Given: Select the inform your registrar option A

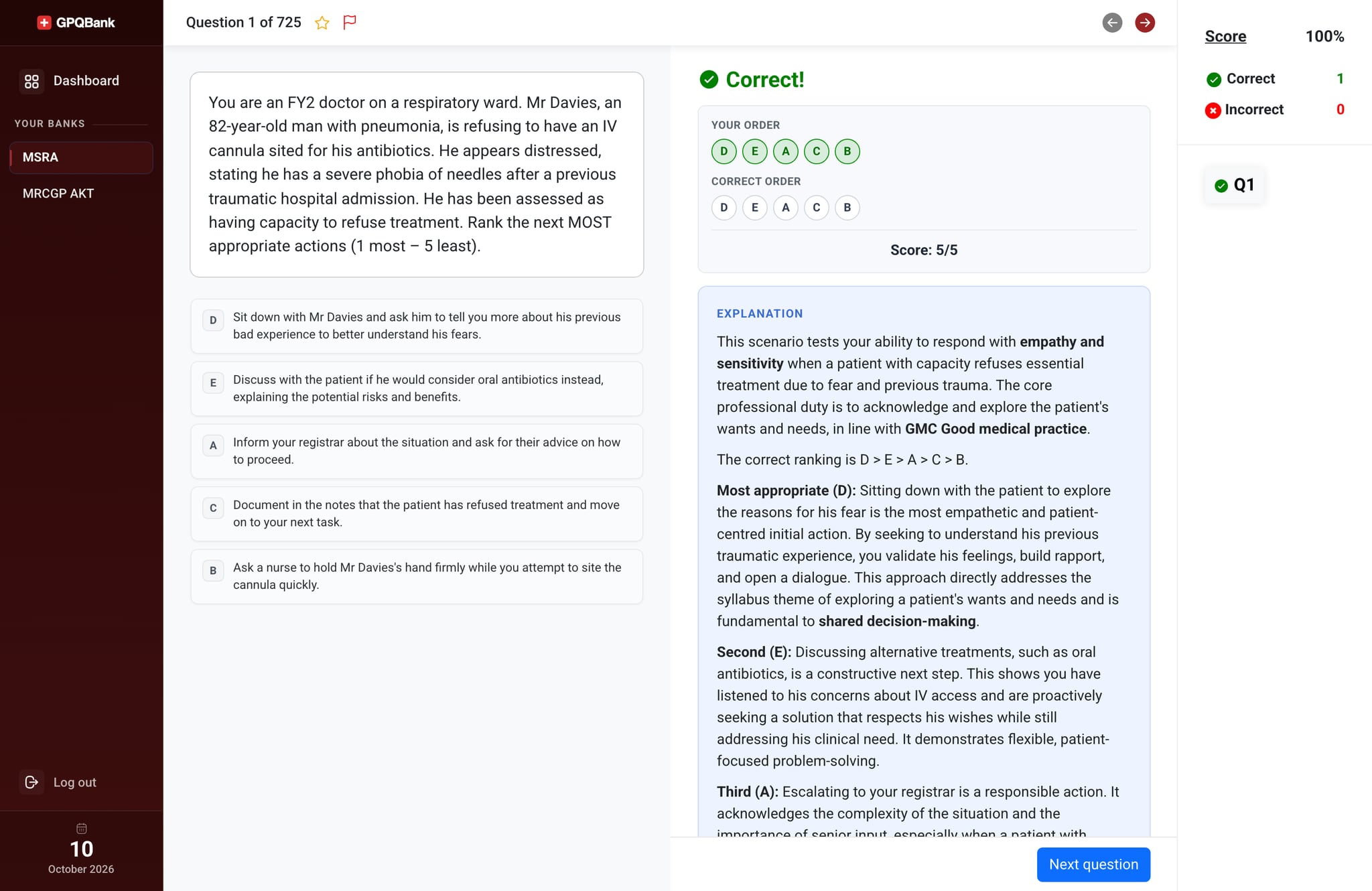Looking at the screenshot, I should point(417,451).
